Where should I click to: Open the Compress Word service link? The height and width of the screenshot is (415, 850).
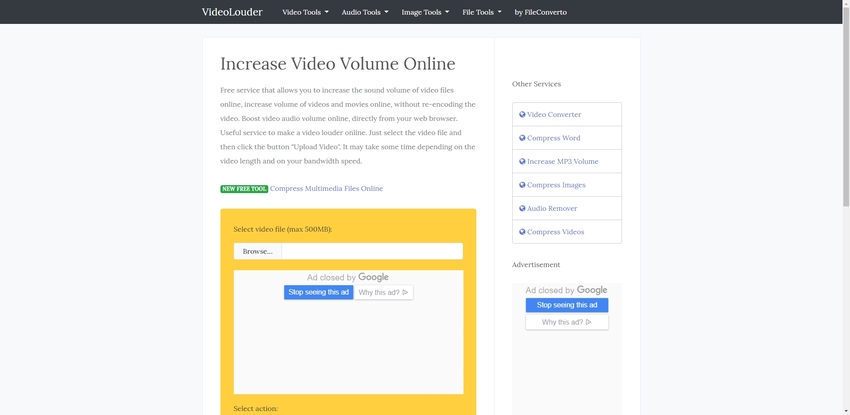tap(553, 138)
